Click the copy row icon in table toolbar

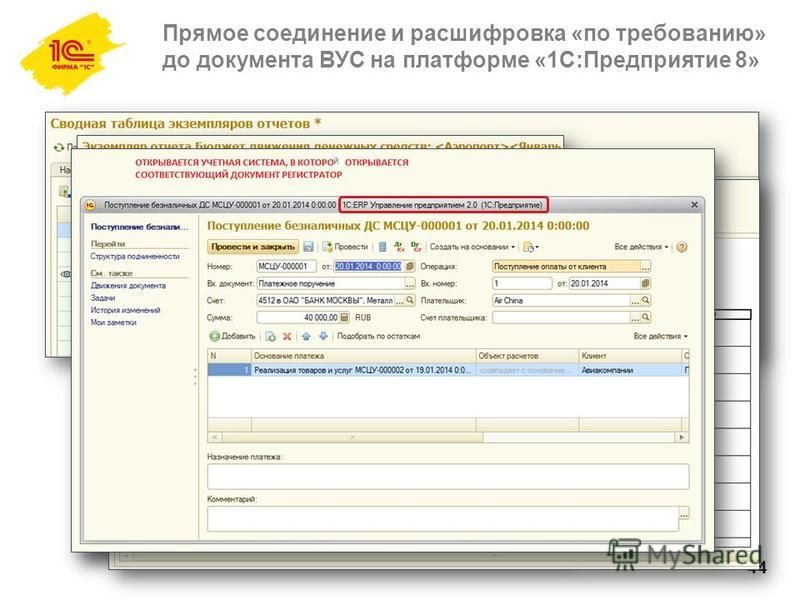270,336
